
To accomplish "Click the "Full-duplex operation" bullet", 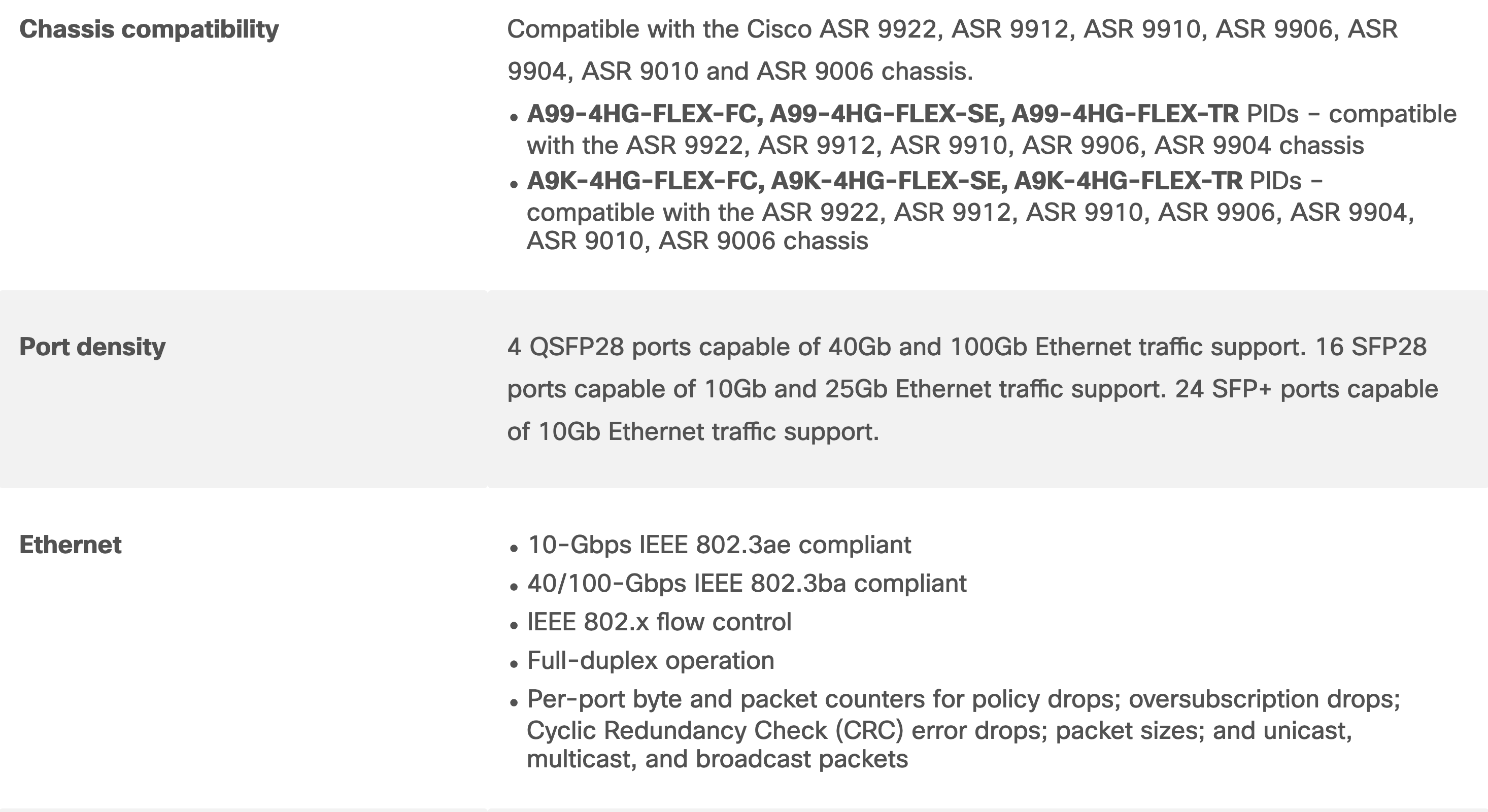I will pyautogui.click(x=651, y=661).
